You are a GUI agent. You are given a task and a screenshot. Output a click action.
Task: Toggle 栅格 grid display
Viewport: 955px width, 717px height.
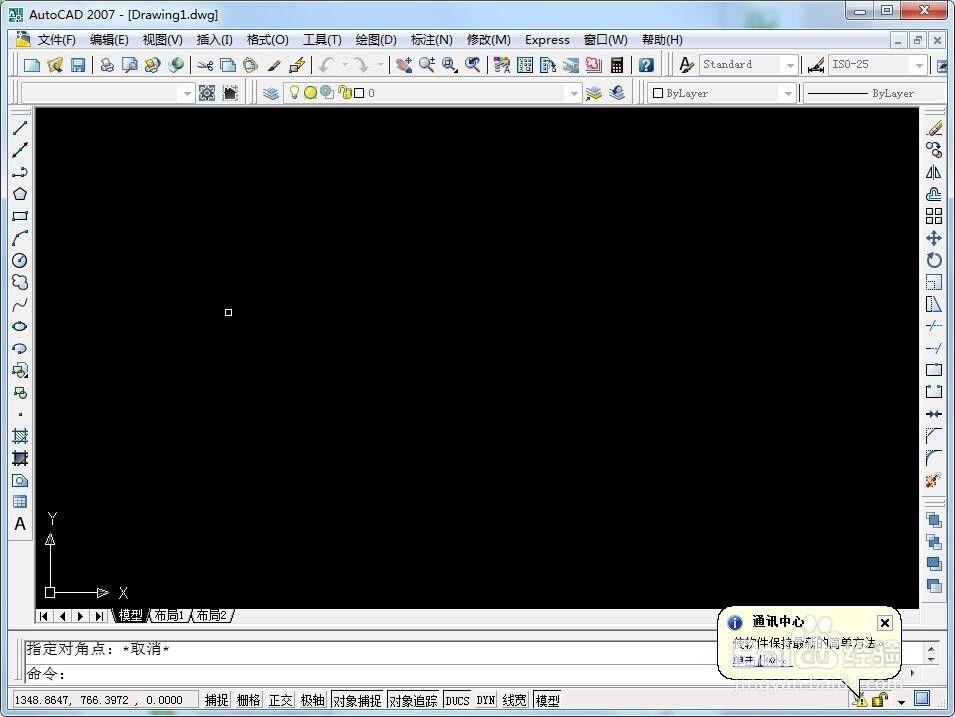tap(248, 700)
